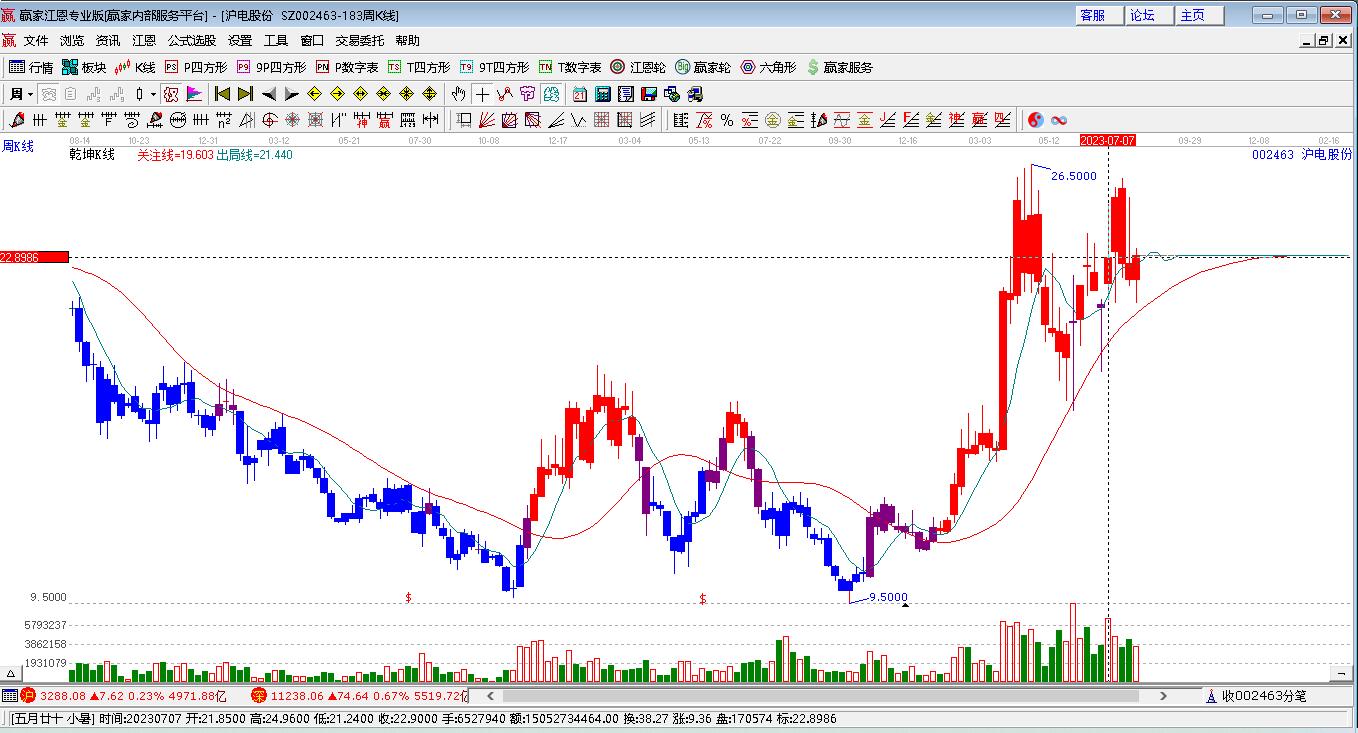Click the 乾坤K线 indicator label
This screenshot has width=1358, height=733.
tap(92, 155)
